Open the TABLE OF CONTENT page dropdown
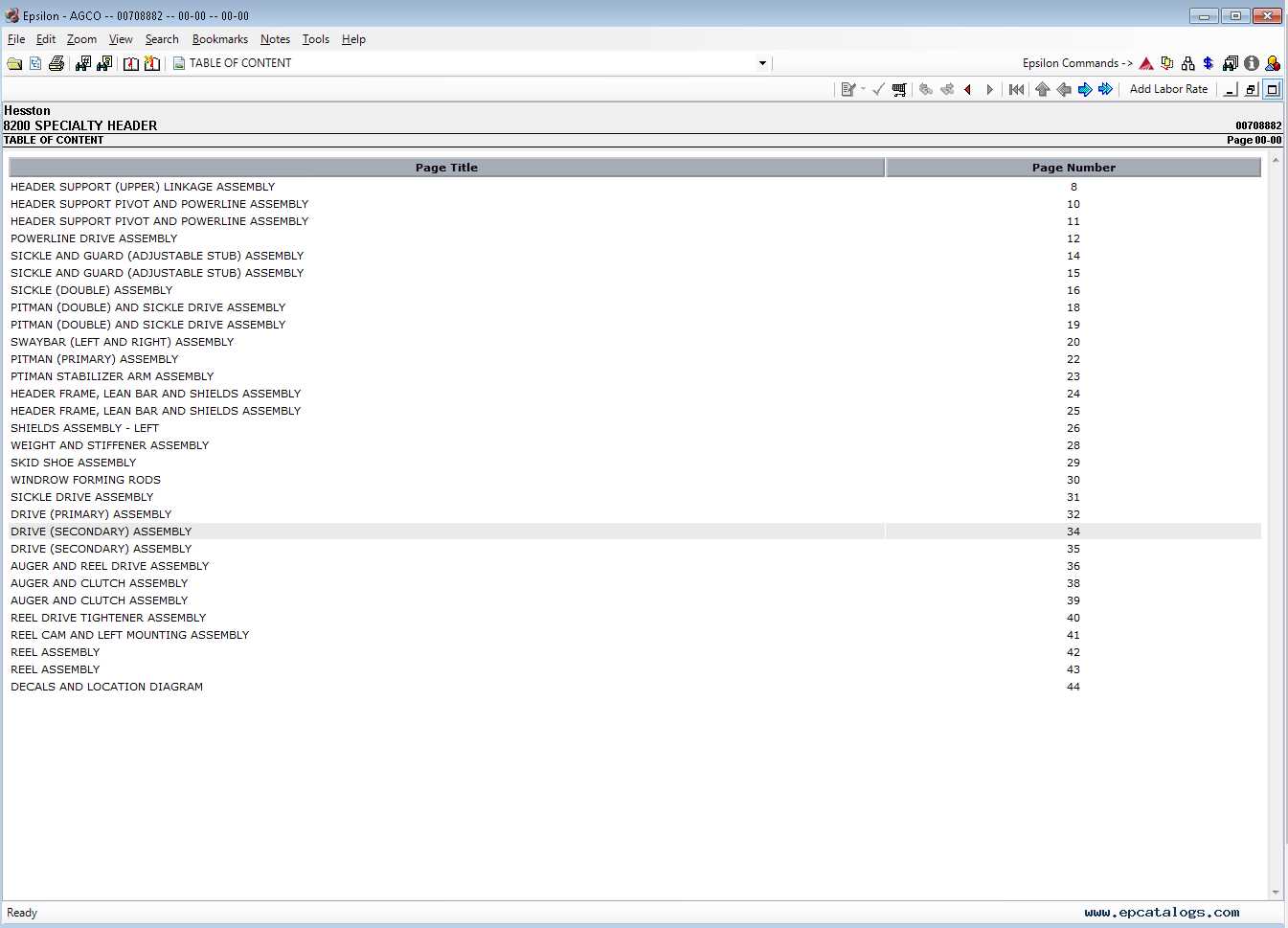 coord(762,63)
